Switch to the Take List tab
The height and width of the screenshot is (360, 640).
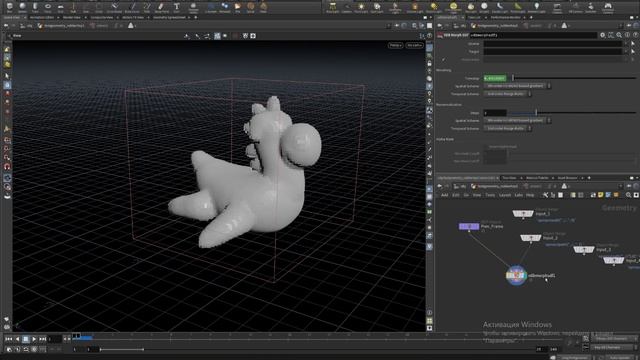474,18
